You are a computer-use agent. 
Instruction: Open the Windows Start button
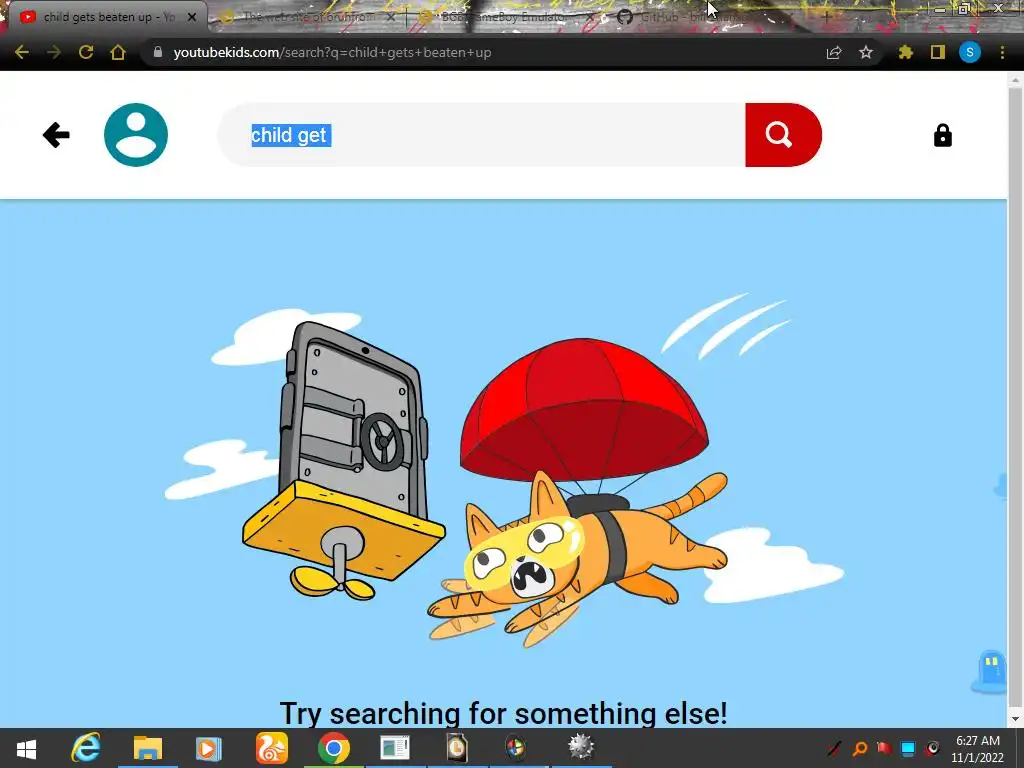click(x=26, y=748)
